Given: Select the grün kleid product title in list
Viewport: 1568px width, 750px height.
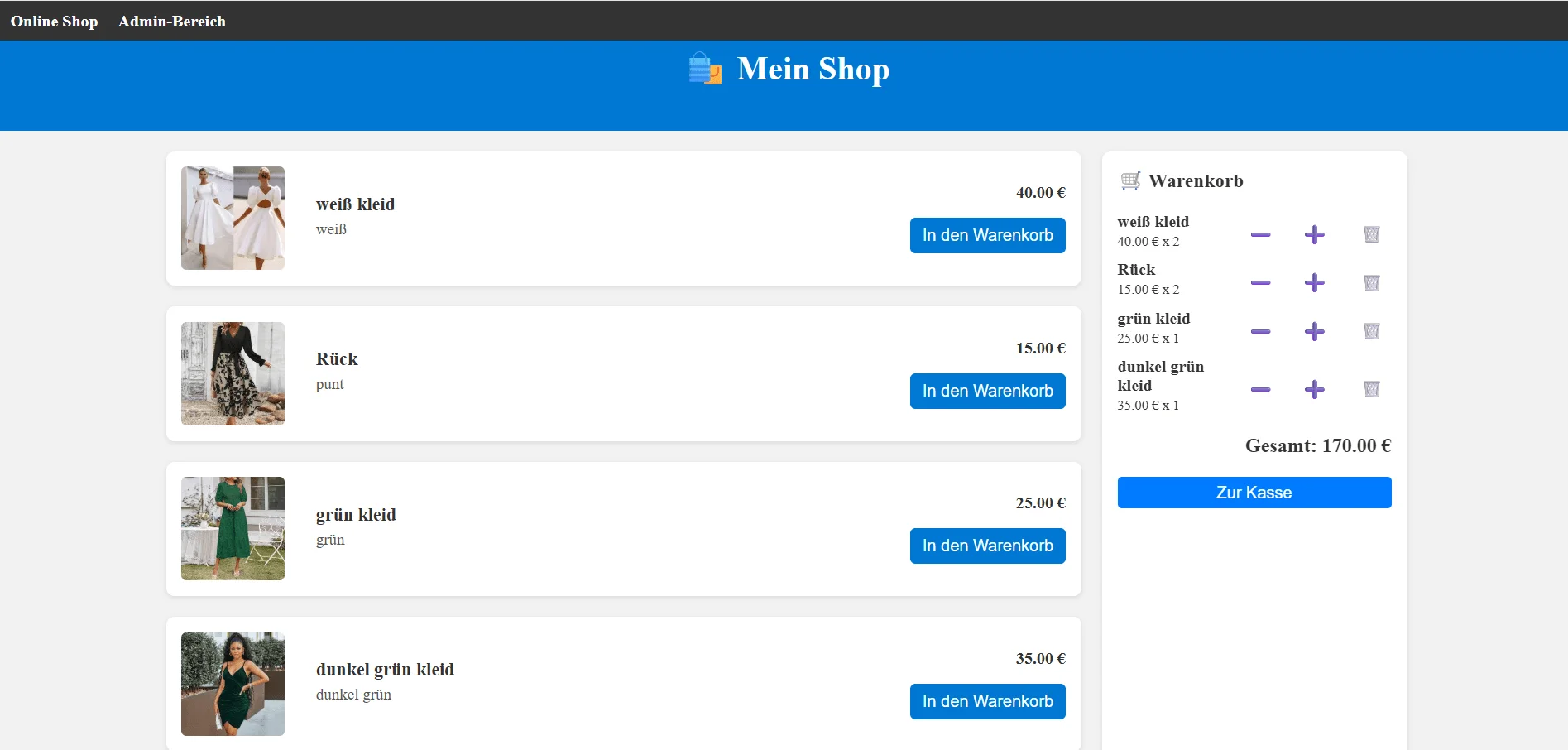Looking at the screenshot, I should click(356, 515).
